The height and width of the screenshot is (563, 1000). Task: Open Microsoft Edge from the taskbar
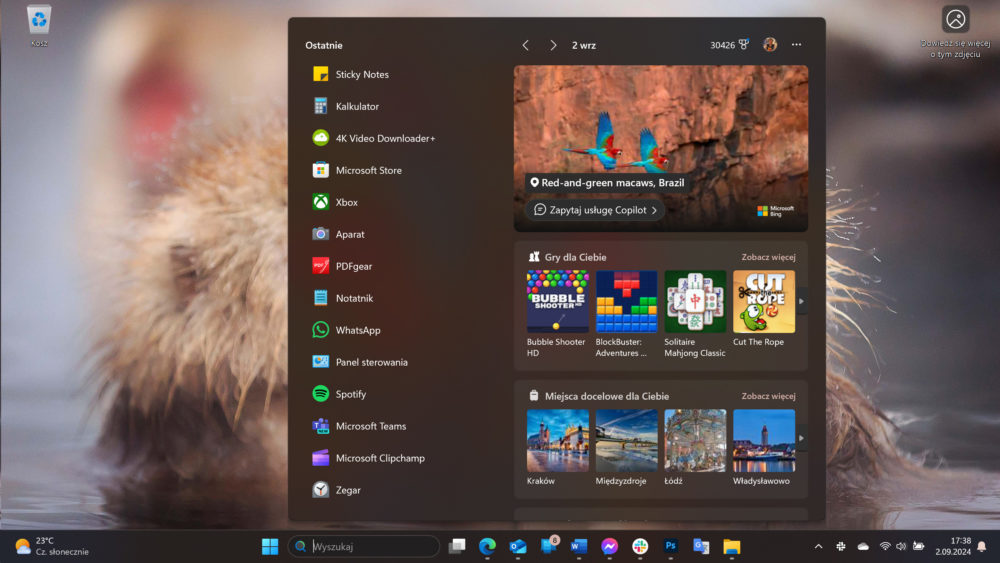[487, 546]
